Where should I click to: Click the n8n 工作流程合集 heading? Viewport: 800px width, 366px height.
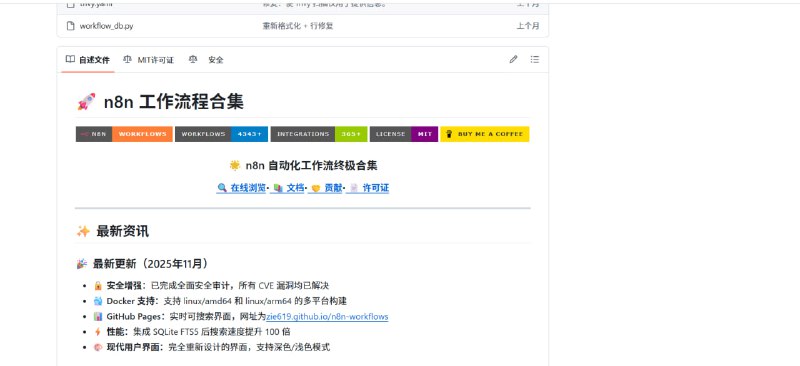174,102
